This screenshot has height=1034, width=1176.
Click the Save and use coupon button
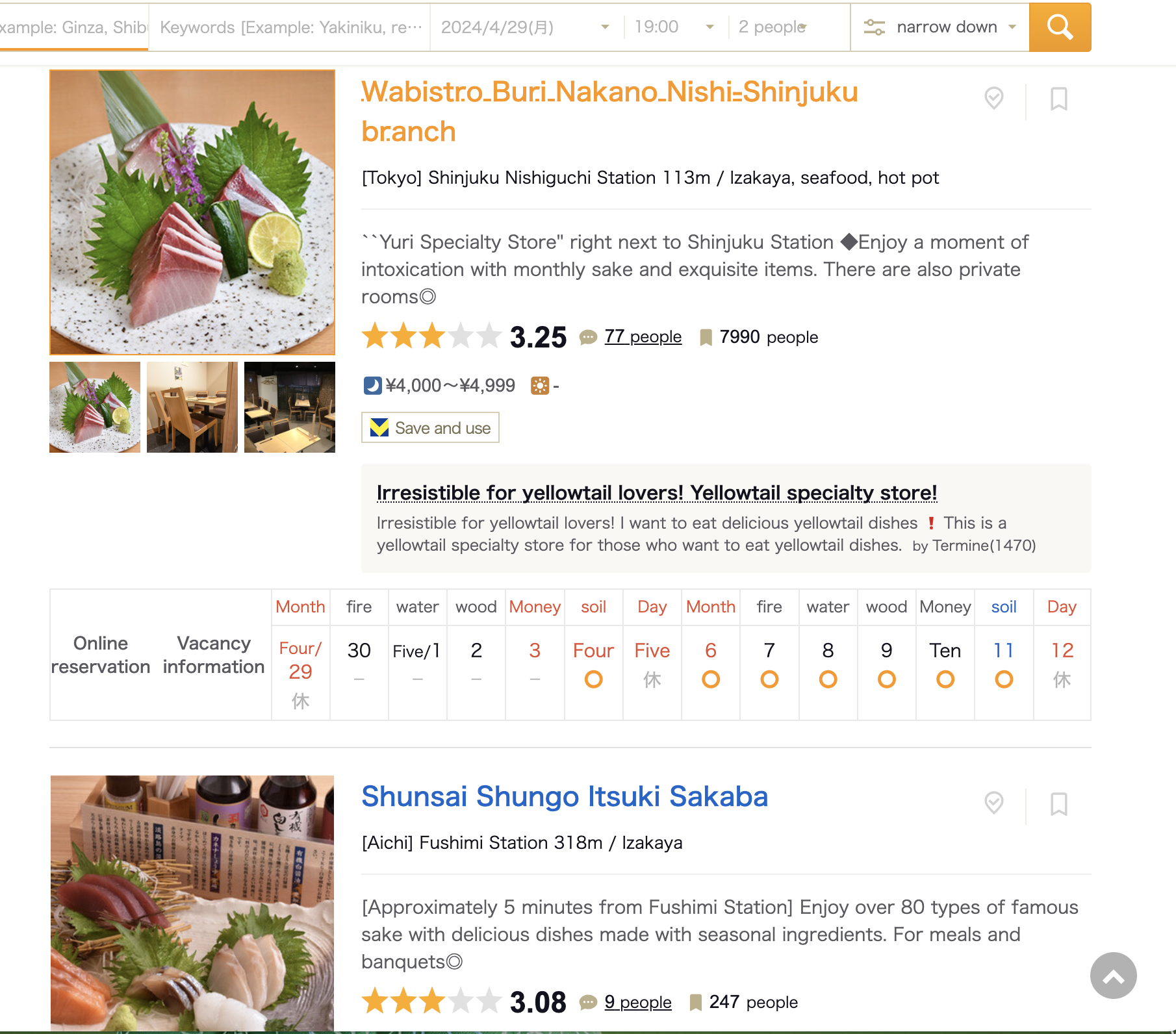(430, 428)
